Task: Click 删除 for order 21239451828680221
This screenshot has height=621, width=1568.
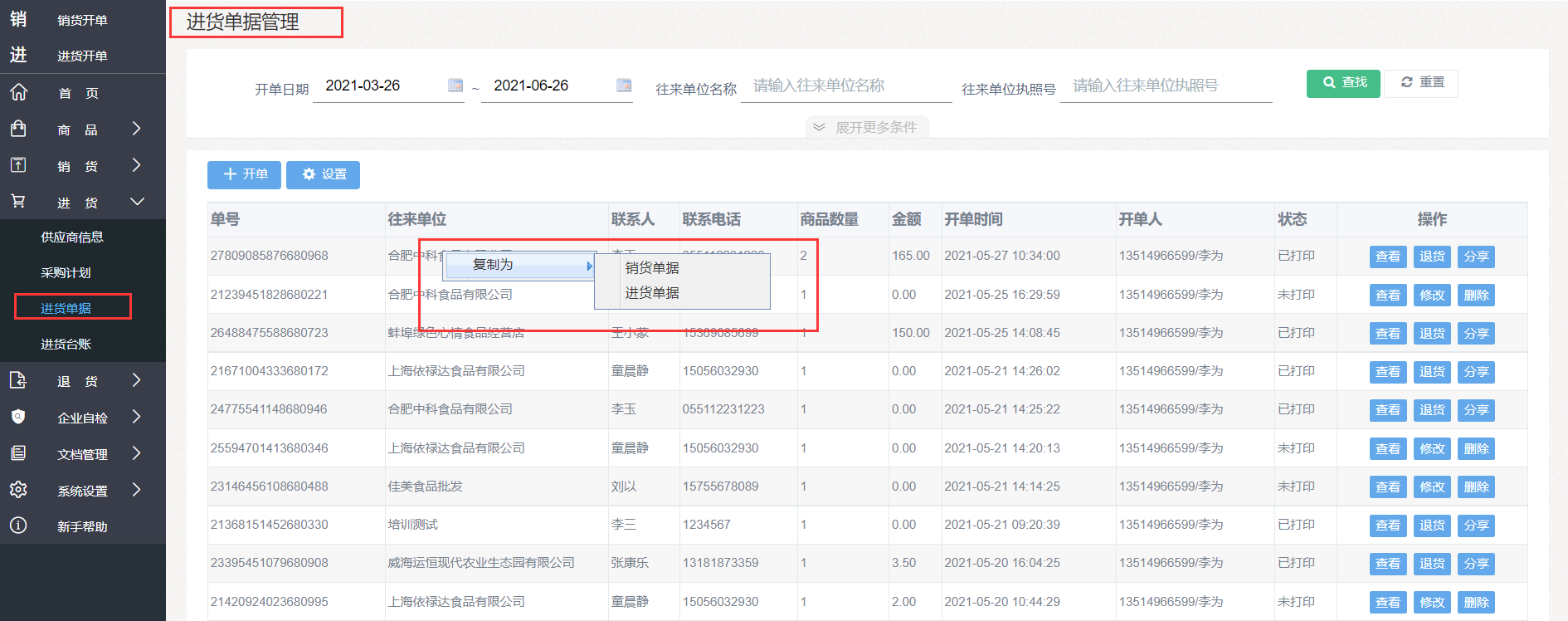Action: coord(1476,295)
